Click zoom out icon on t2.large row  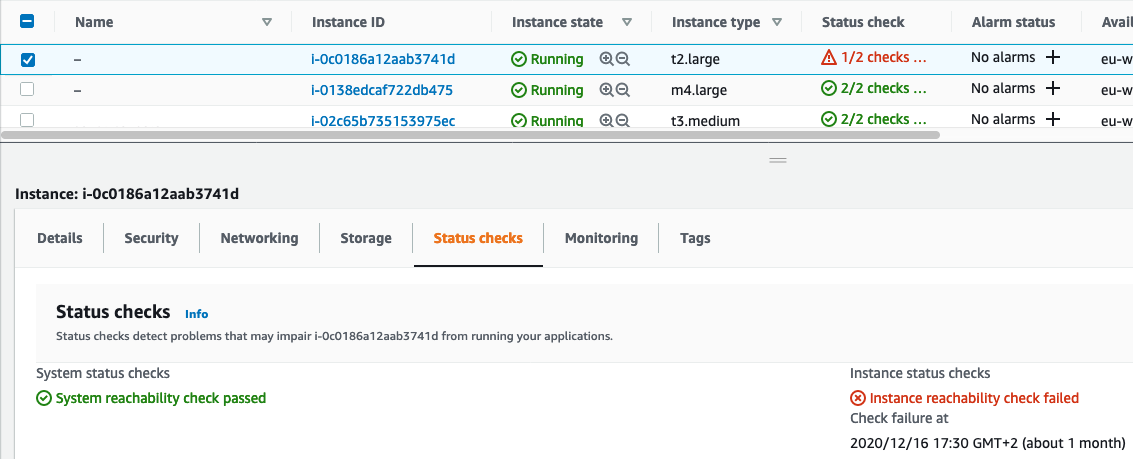(623, 59)
